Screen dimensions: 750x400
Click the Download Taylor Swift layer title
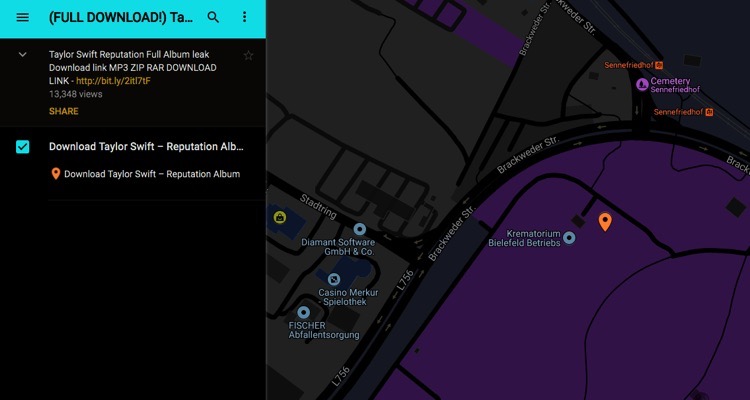[x=146, y=147]
